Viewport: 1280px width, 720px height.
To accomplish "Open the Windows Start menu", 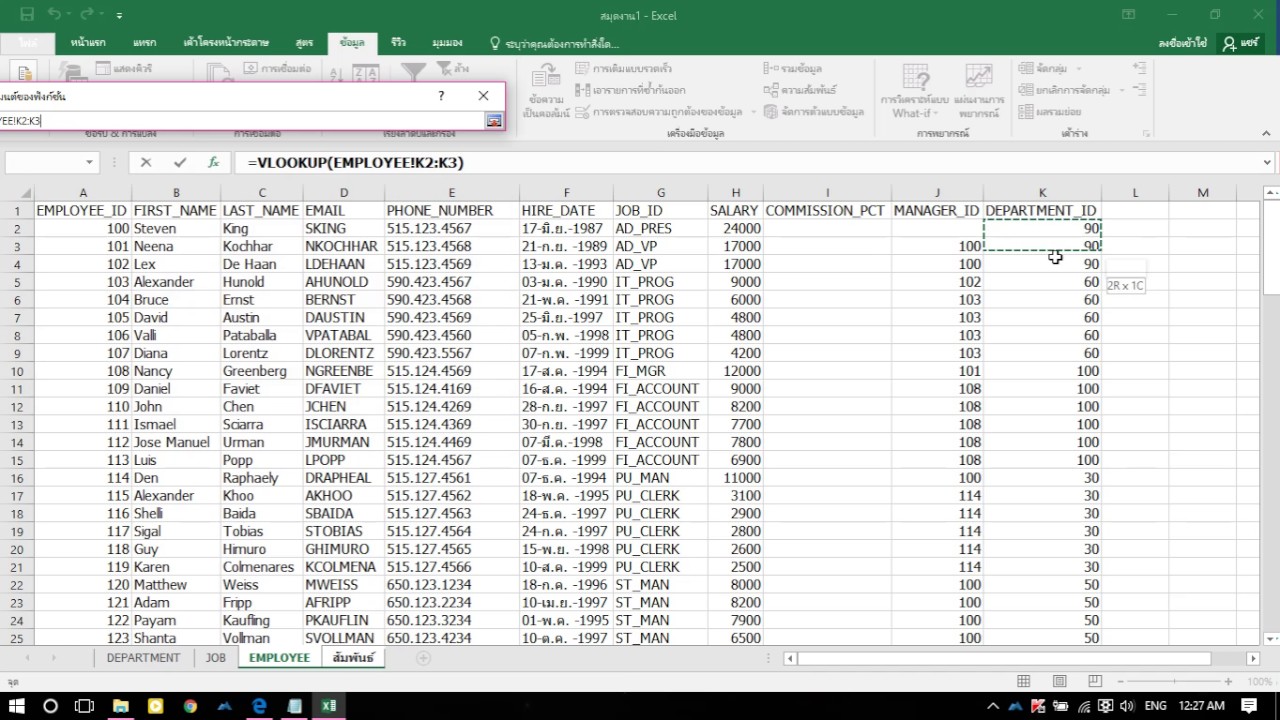I will tap(18, 706).
